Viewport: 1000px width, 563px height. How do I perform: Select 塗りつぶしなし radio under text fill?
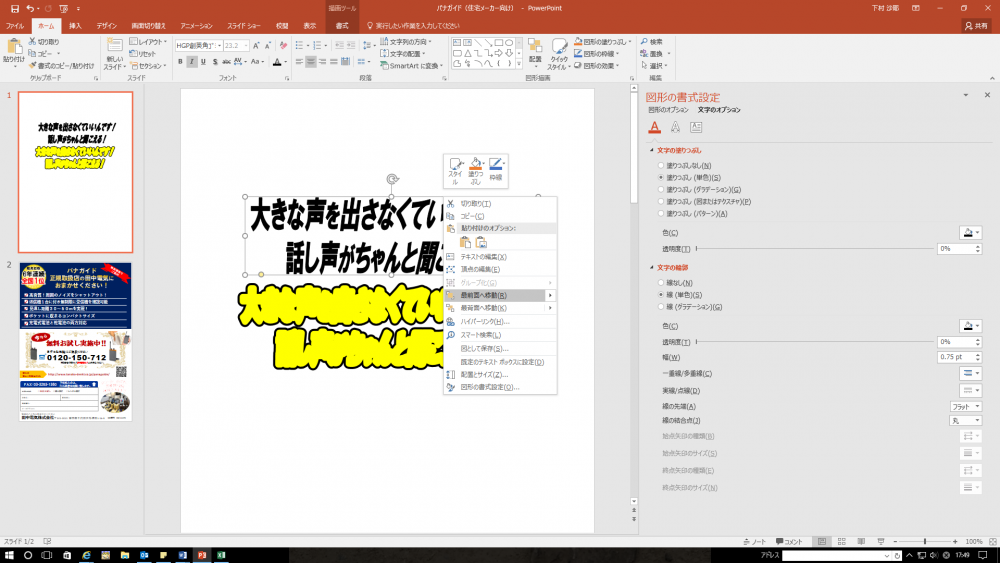(x=659, y=165)
